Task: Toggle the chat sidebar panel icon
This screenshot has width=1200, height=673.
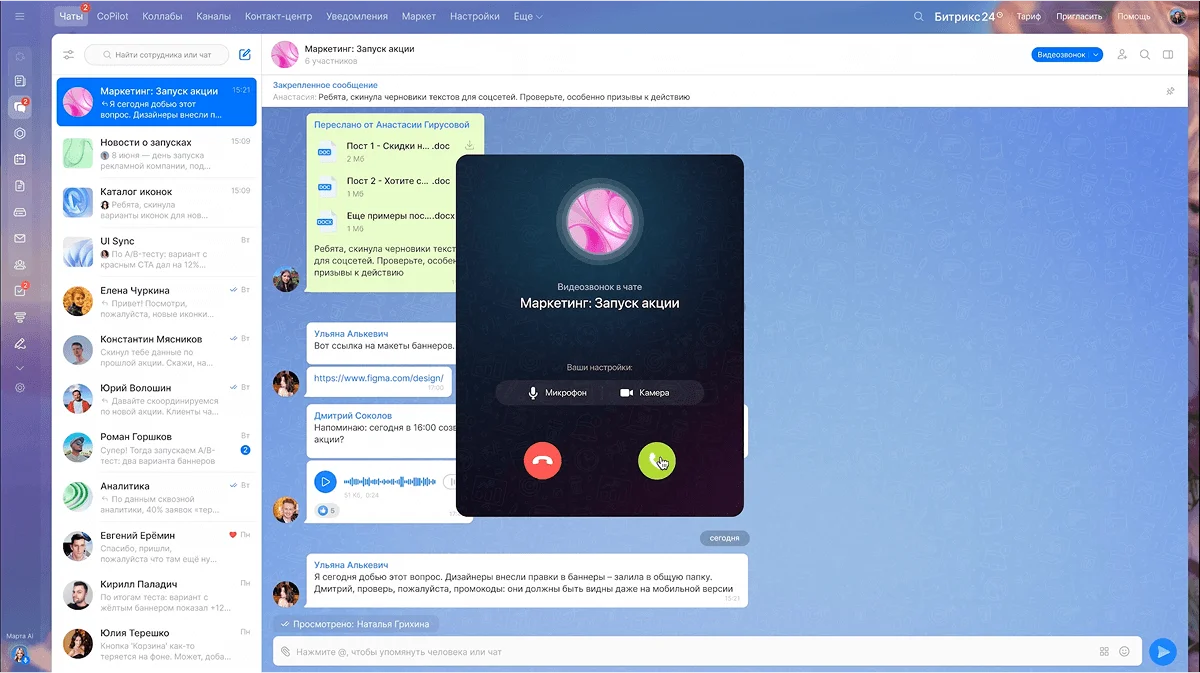Action: pos(1168,55)
